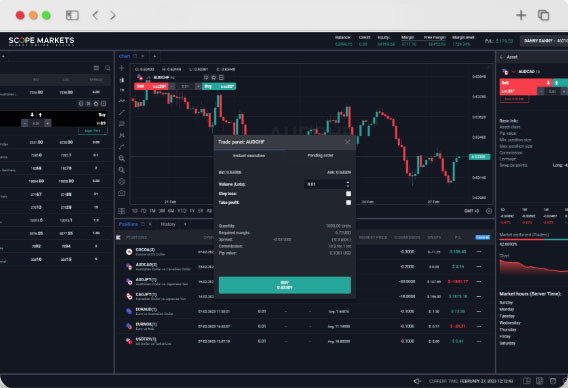The image size is (568, 388).
Task: Open the History tab
Action: coord(168,224)
